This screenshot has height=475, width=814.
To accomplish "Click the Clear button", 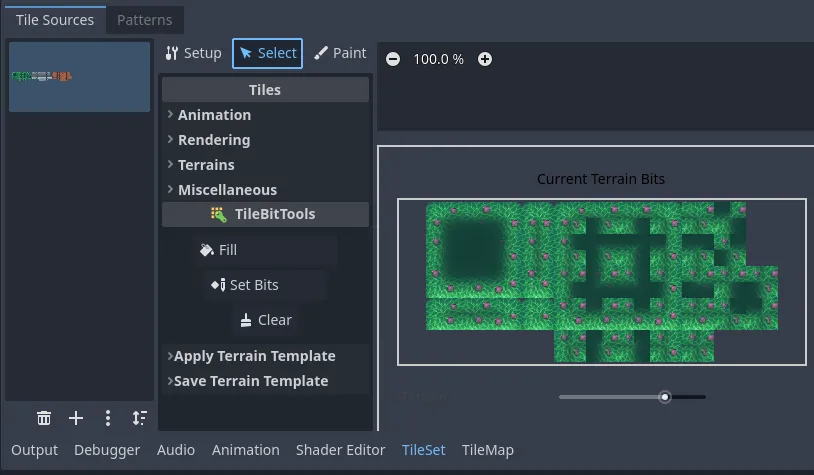I will click(266, 320).
